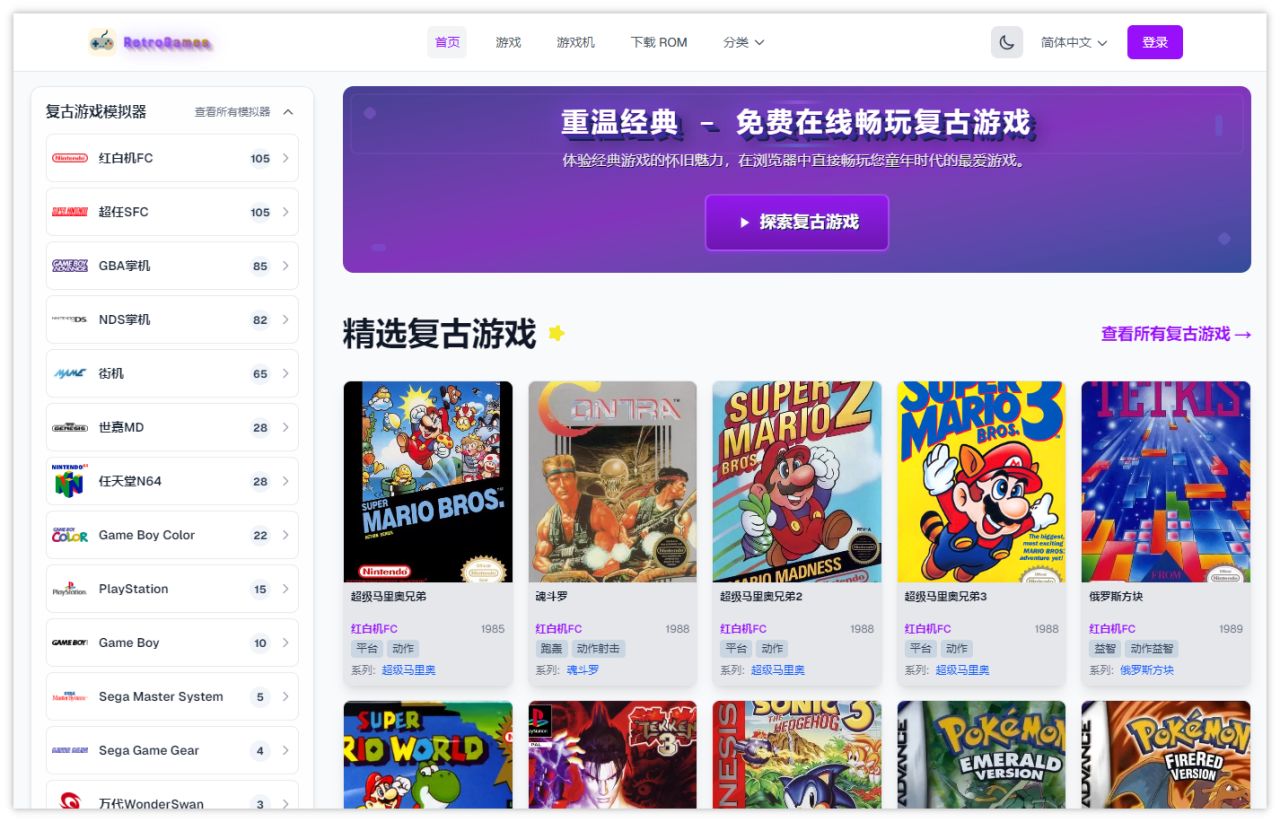Click the Game Boy Color logo icon

click(x=70, y=535)
